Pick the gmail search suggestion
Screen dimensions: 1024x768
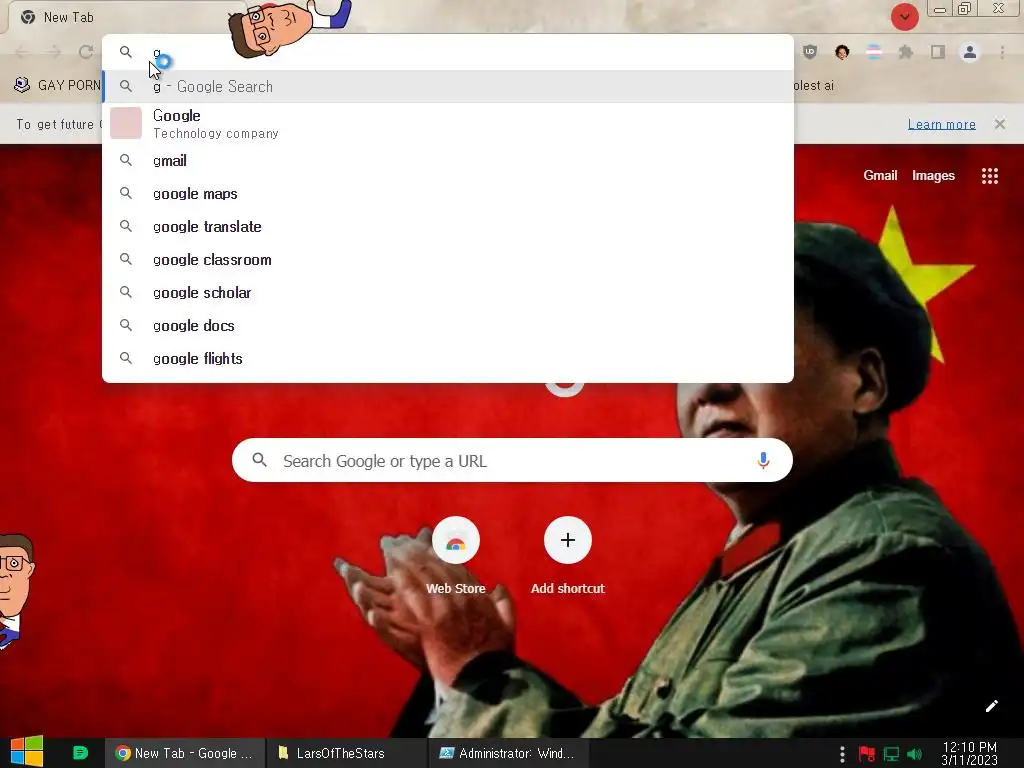click(x=448, y=161)
